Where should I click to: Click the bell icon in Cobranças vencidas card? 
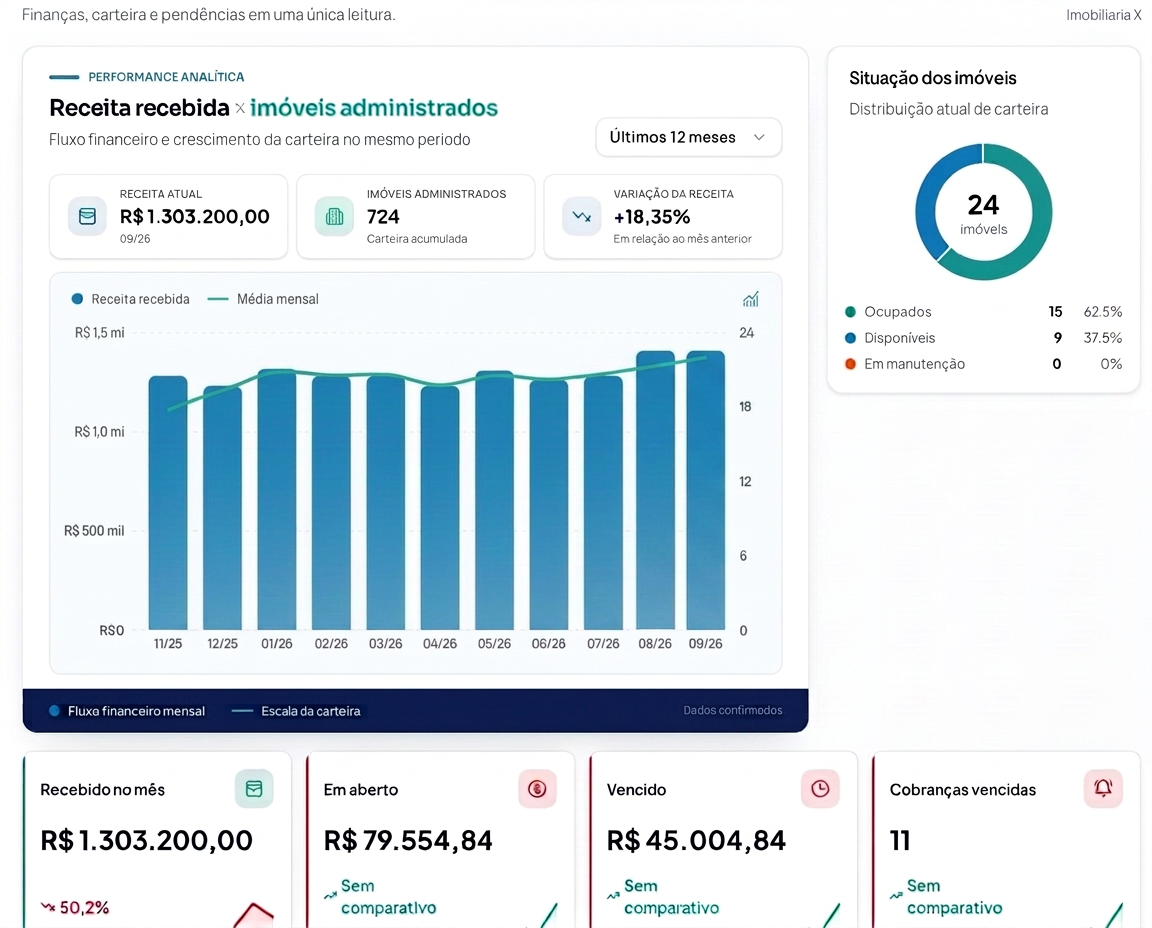click(x=1103, y=788)
